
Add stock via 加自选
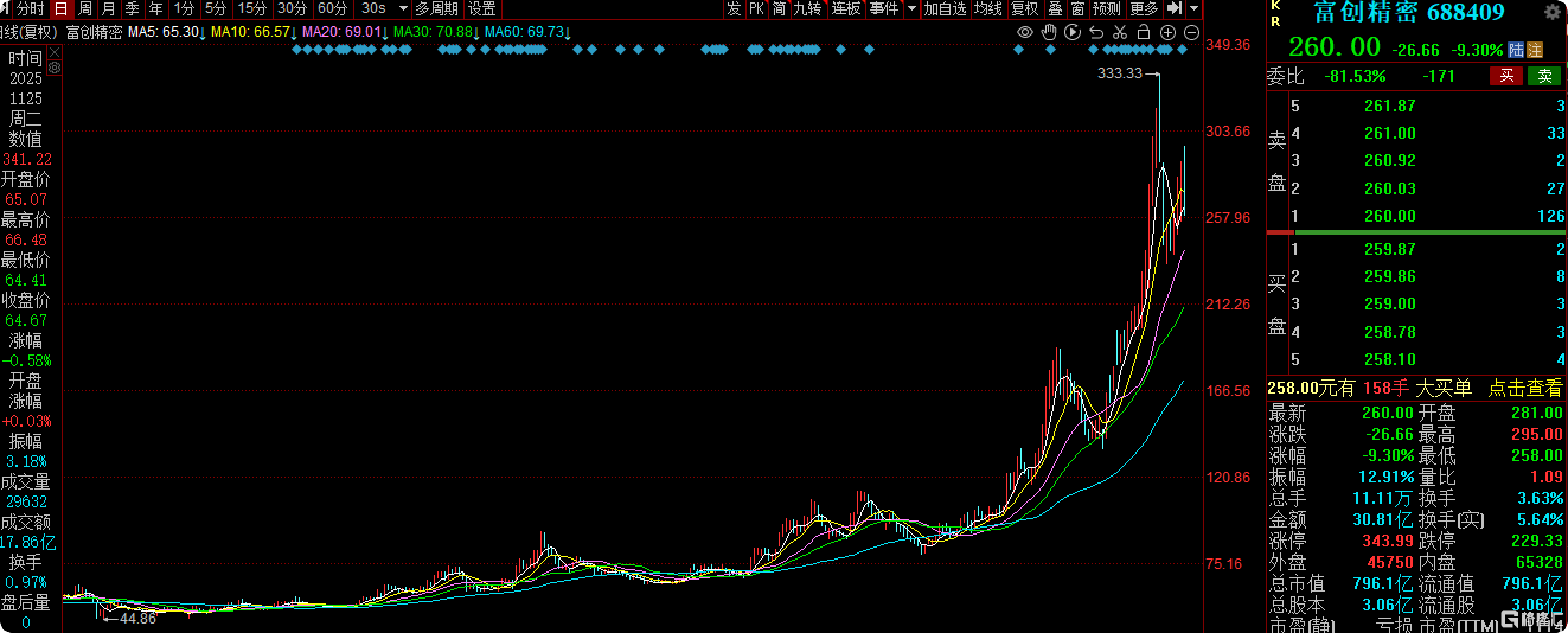point(945,8)
